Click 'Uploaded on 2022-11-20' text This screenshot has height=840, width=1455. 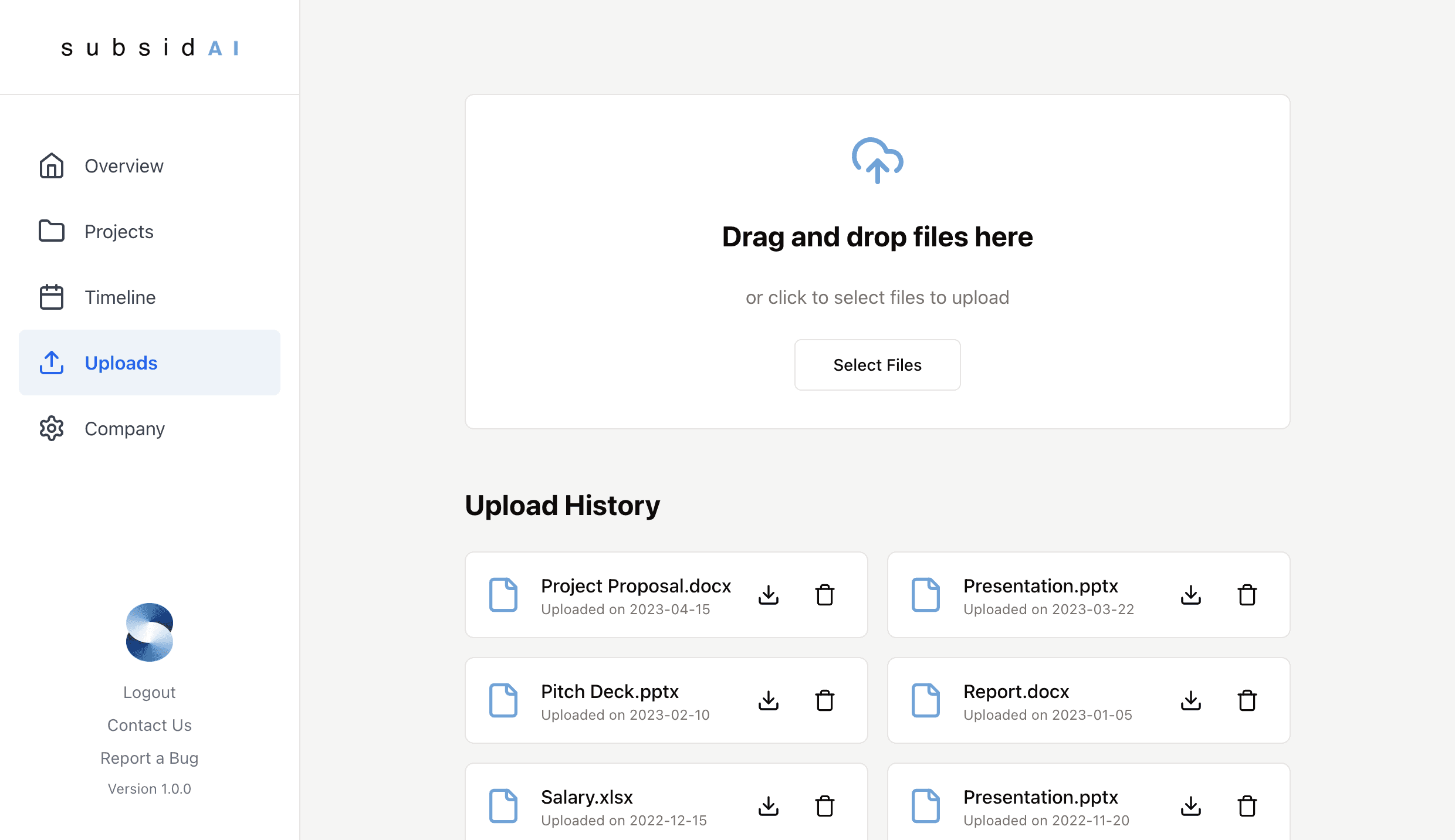[x=1046, y=821]
